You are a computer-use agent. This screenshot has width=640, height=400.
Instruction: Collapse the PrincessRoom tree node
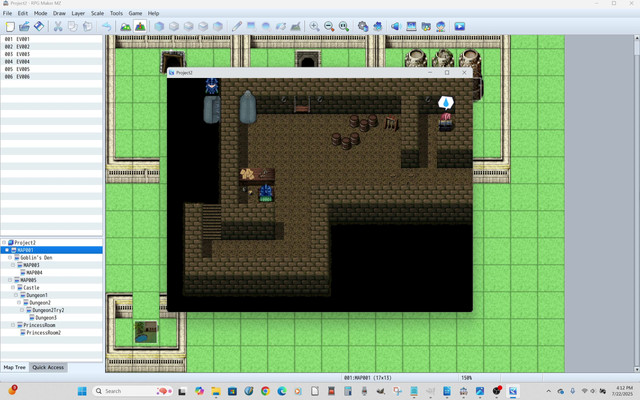[13, 325]
